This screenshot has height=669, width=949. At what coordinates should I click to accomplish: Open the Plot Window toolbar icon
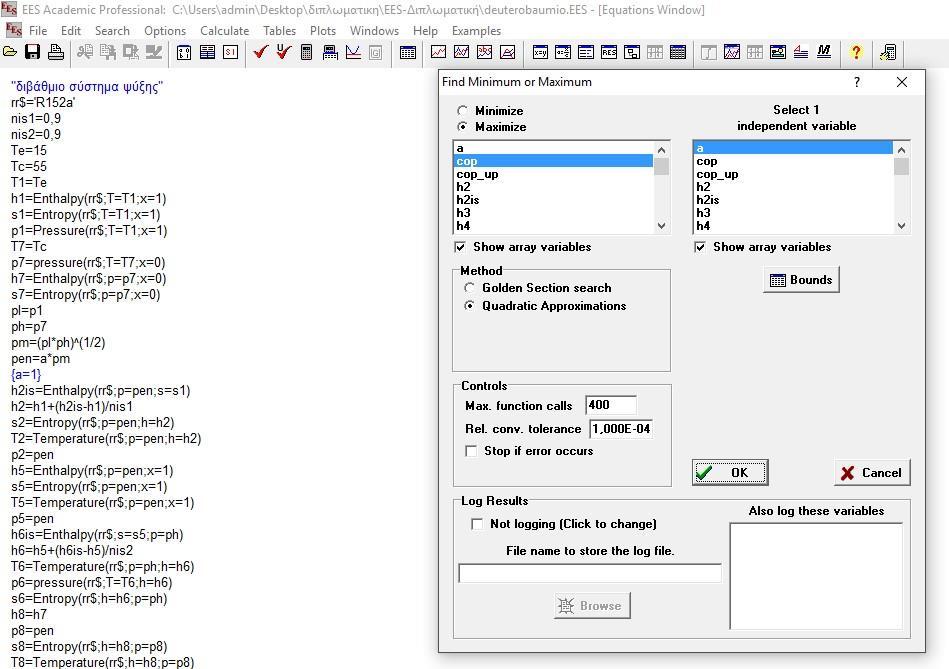[x=732, y=53]
